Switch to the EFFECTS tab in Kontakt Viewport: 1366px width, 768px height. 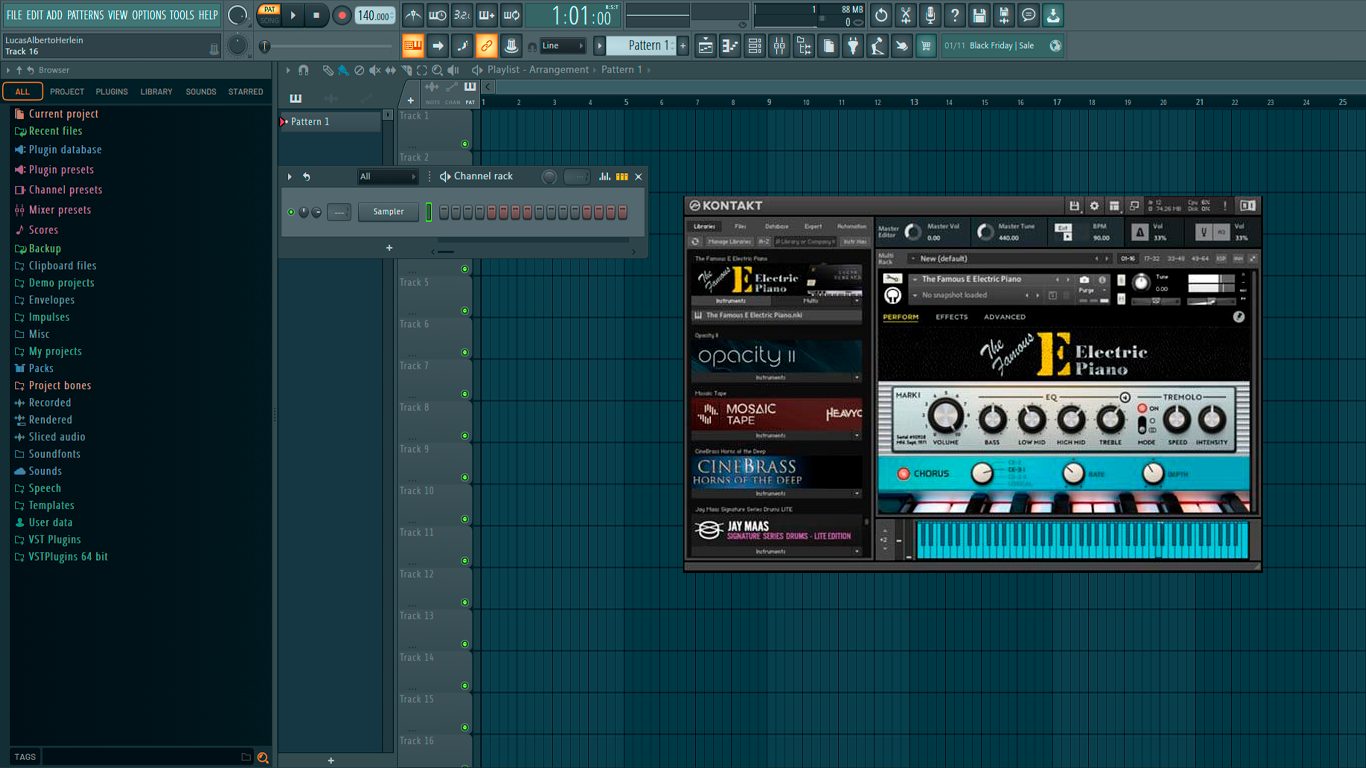(x=951, y=317)
